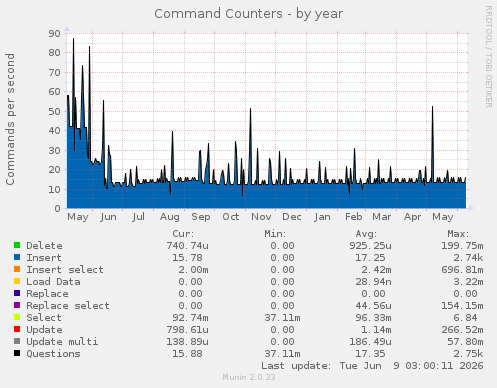Click the 'Min:' column header

point(275,234)
